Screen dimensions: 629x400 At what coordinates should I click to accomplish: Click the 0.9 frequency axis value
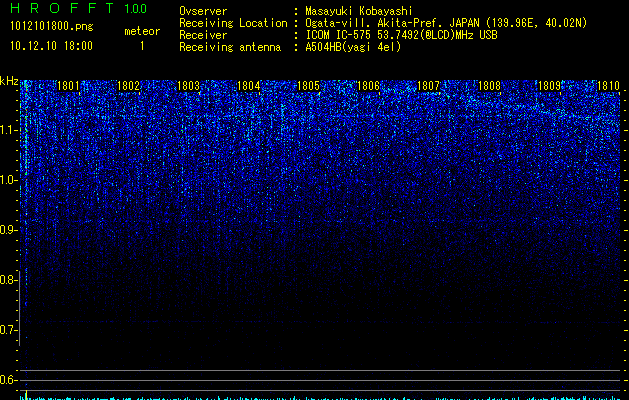8,230
